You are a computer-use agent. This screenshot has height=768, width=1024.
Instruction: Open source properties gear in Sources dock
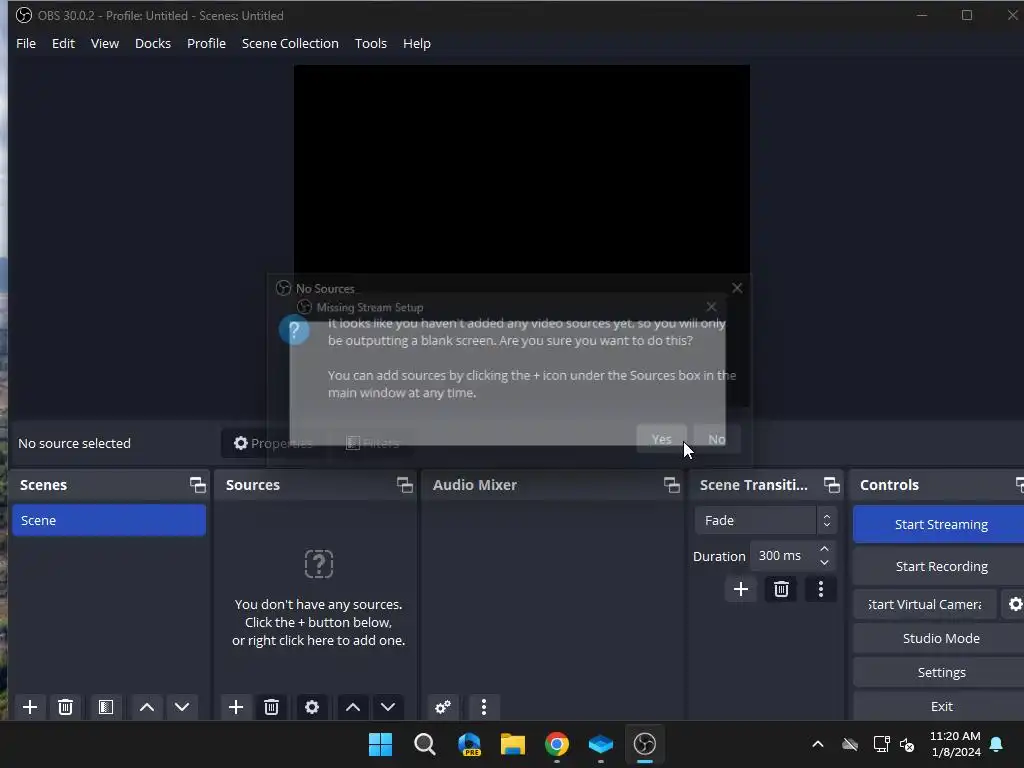pos(312,707)
